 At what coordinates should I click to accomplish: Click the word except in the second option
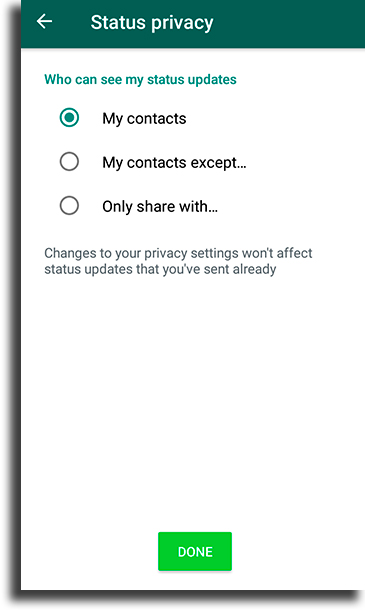pyautogui.click(x=213, y=163)
